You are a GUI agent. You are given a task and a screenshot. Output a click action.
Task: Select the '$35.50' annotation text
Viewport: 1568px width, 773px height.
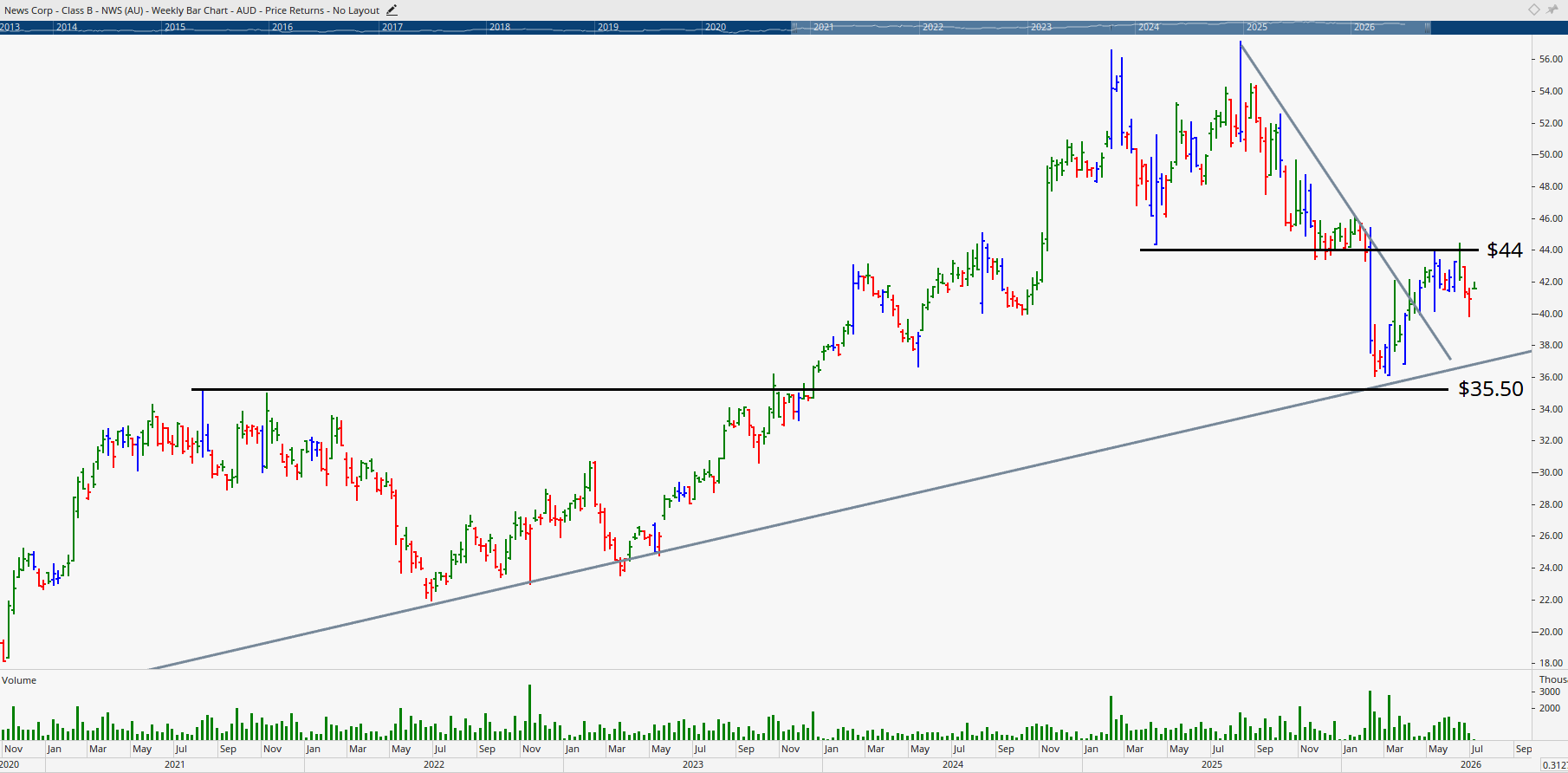pos(1491,389)
